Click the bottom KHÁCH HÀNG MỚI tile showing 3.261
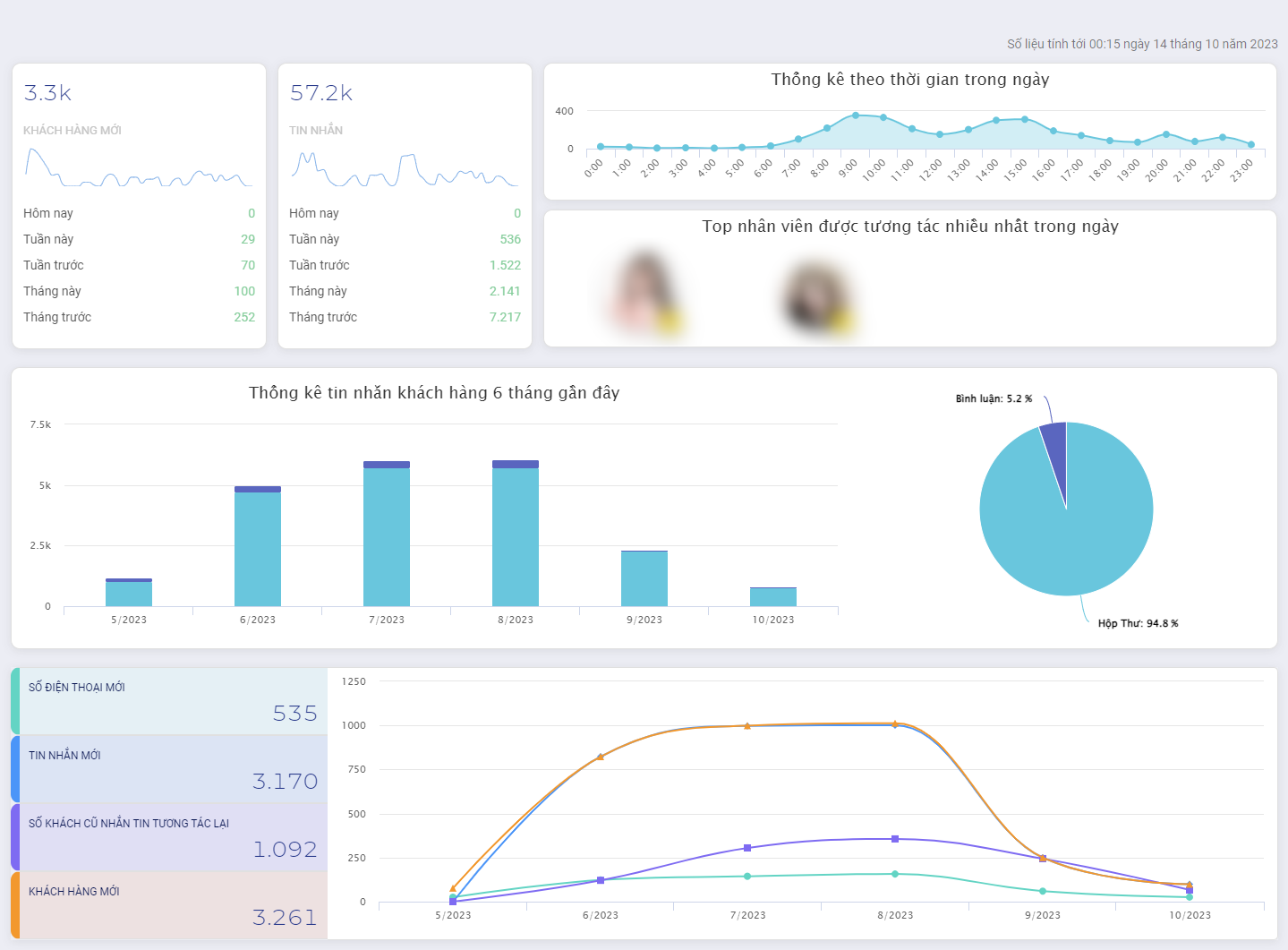1288x950 pixels. 169,905
